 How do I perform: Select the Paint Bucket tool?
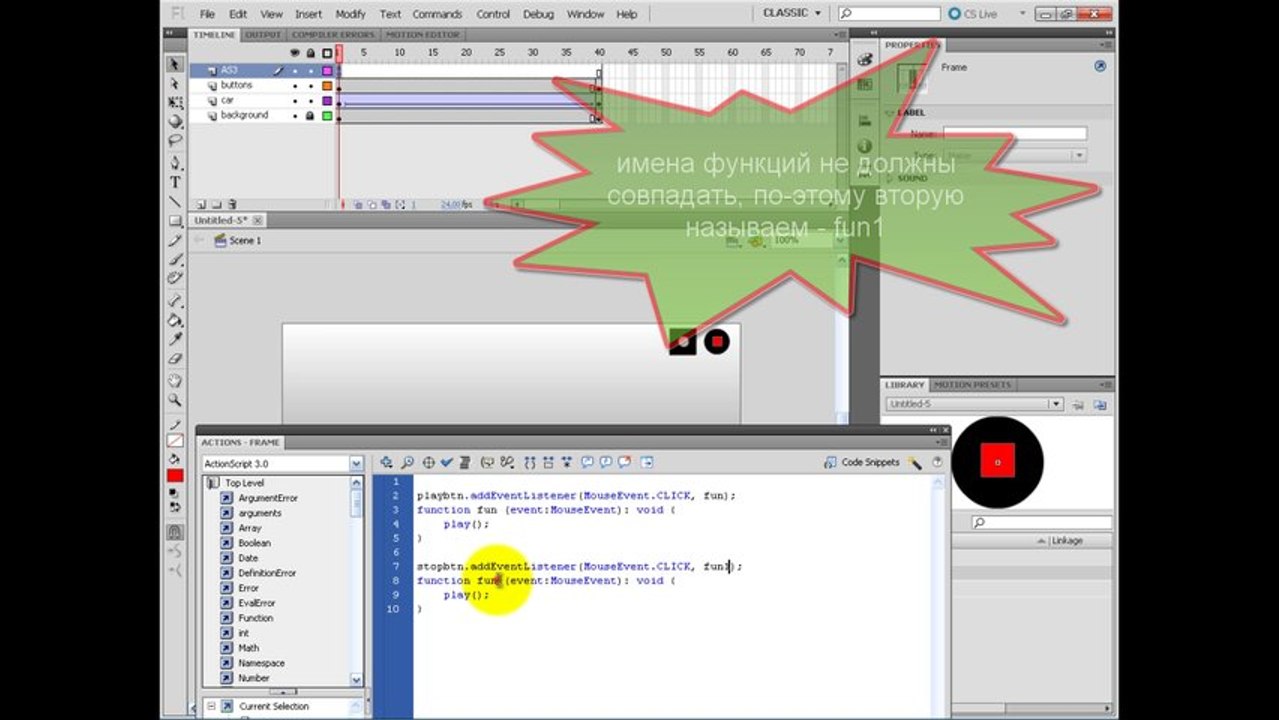click(175, 320)
